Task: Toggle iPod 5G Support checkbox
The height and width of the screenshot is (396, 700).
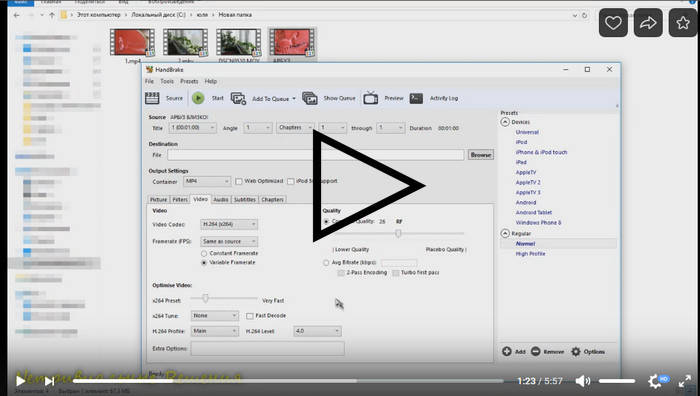Action: (x=291, y=181)
